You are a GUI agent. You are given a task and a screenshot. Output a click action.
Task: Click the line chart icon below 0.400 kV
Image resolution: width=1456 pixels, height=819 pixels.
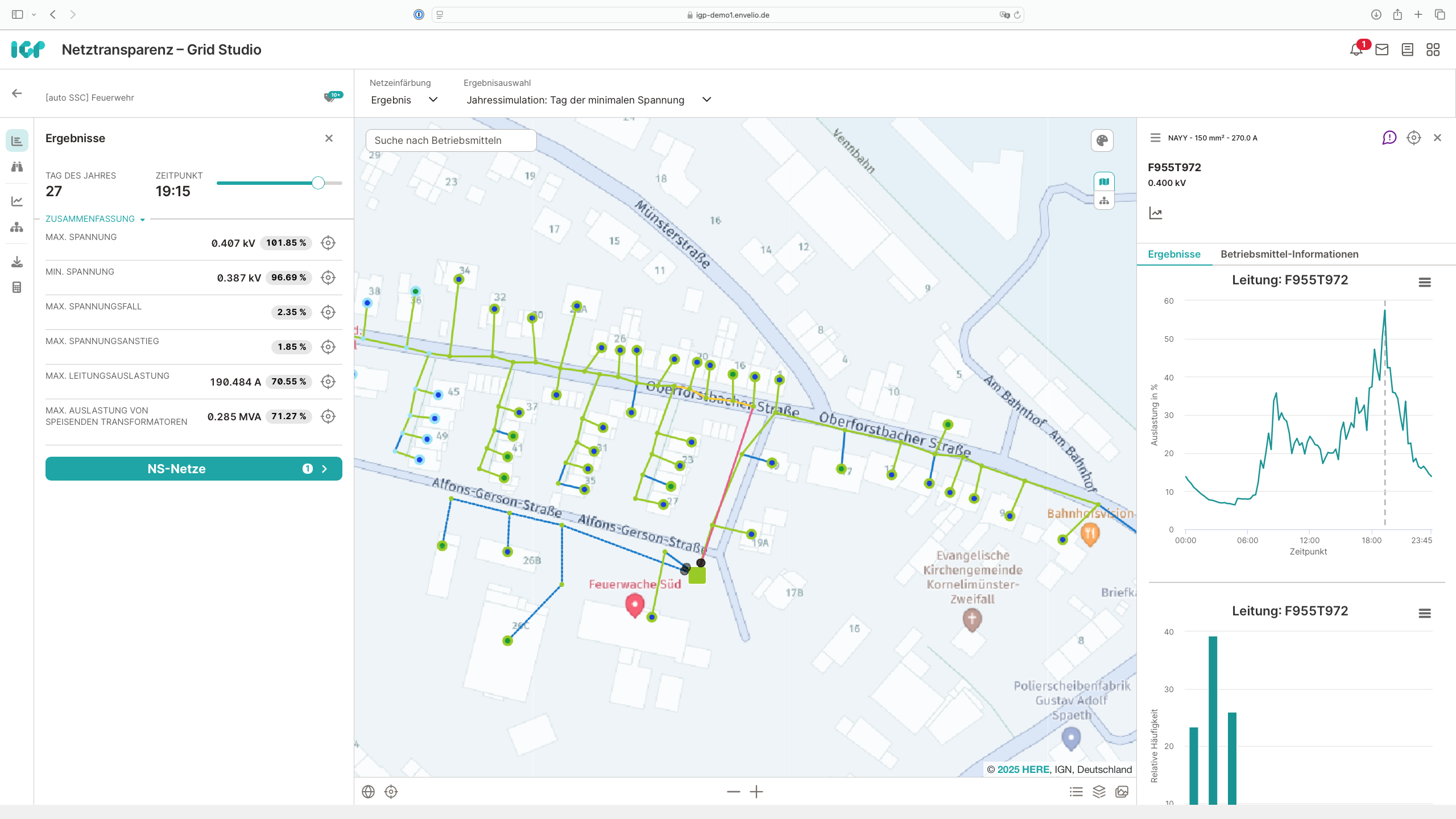tap(1155, 213)
